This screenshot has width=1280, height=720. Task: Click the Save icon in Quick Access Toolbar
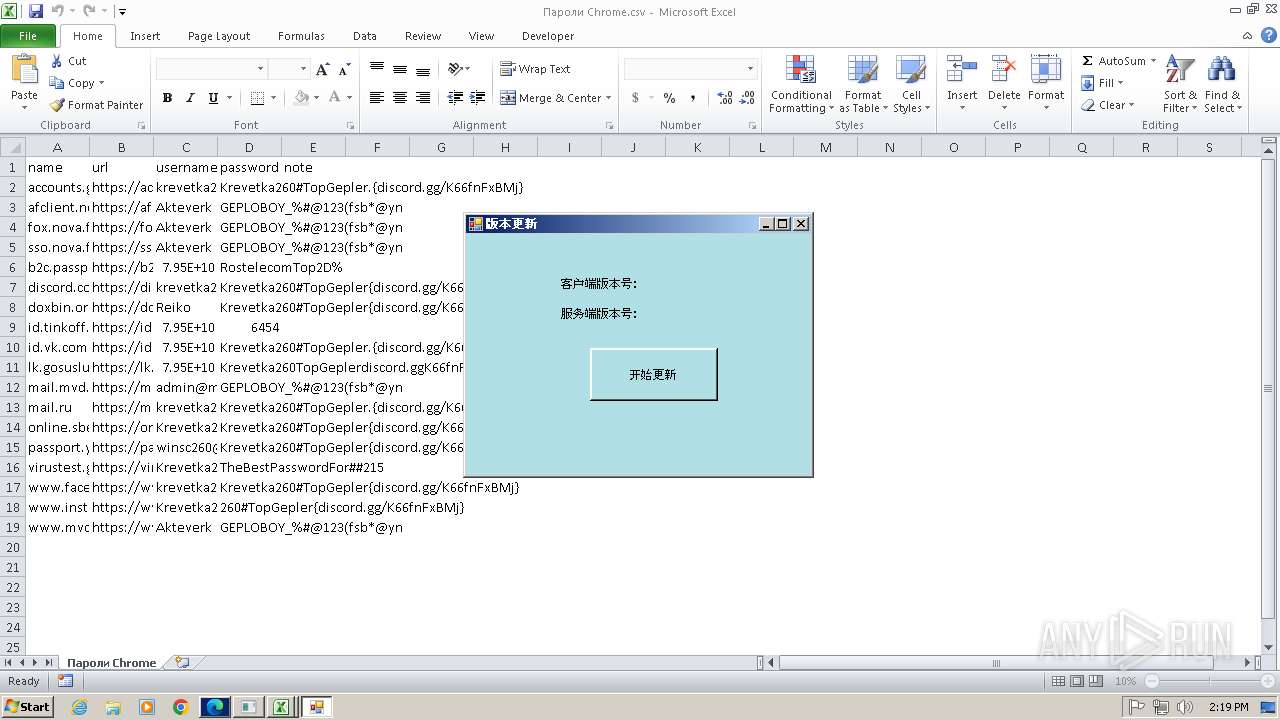[36, 11]
